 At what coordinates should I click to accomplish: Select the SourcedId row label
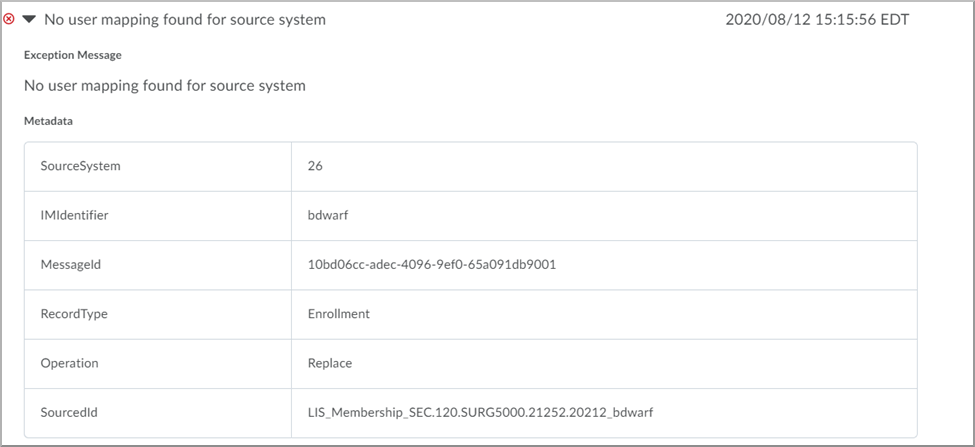[x=69, y=412]
